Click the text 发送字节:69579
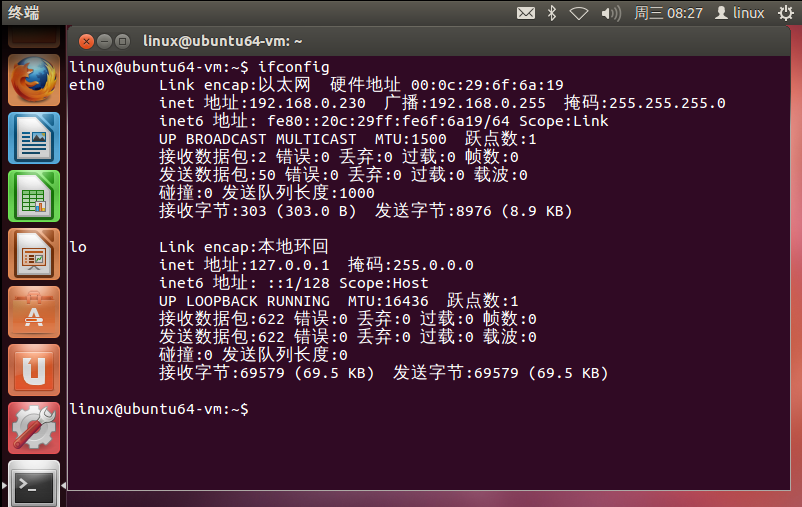Image resolution: width=802 pixels, height=507 pixels. (x=456, y=373)
